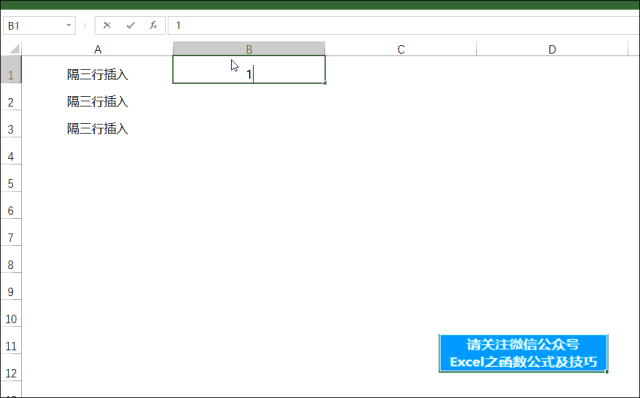This screenshot has width=640, height=398.
Task: Click cell A2 containing 隔三行插入
Action: (98, 102)
